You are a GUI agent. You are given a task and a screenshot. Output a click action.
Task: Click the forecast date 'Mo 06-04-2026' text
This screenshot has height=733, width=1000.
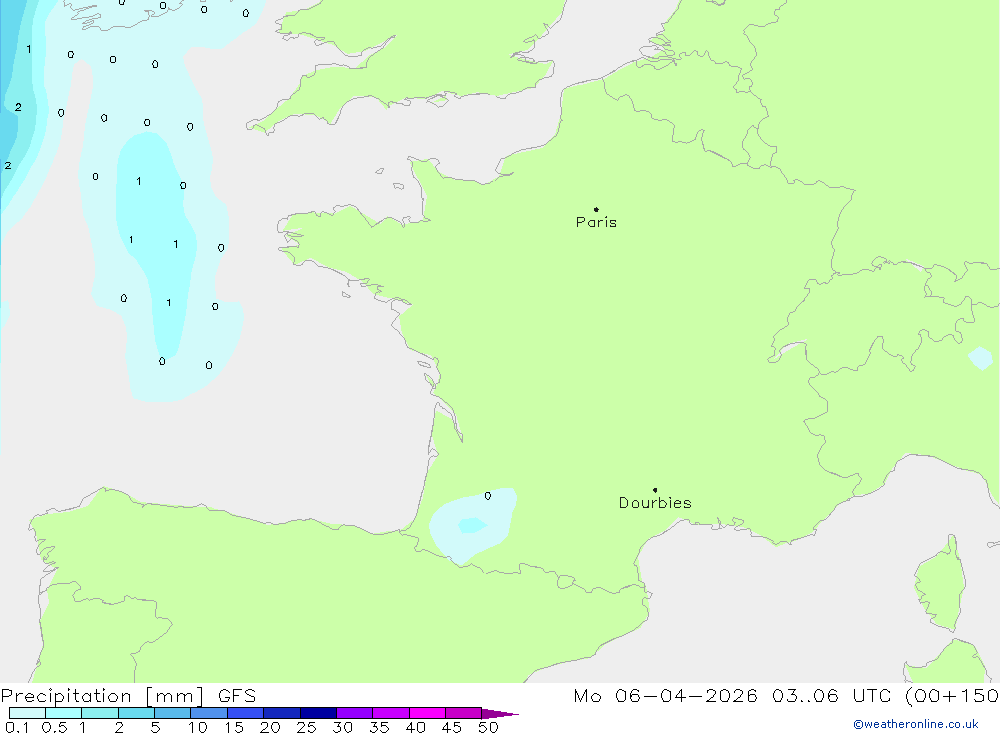tap(665, 696)
